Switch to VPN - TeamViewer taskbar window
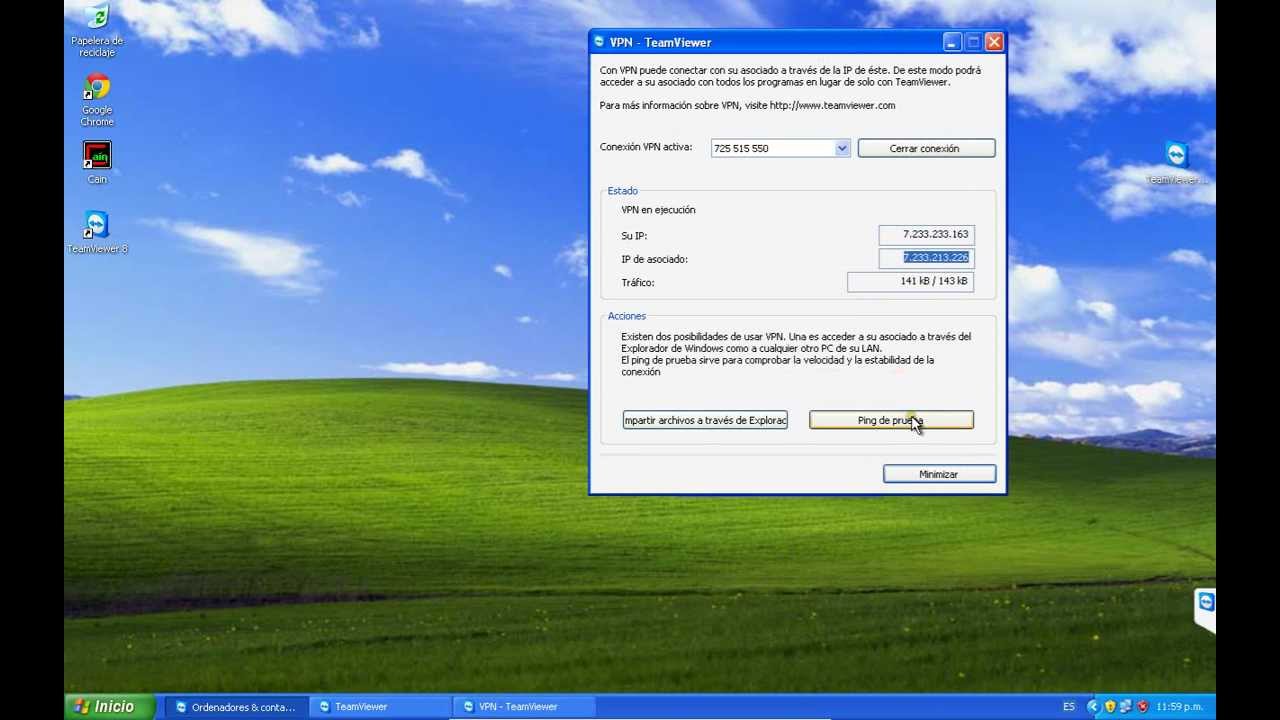The height and width of the screenshot is (720, 1280). coord(525,706)
